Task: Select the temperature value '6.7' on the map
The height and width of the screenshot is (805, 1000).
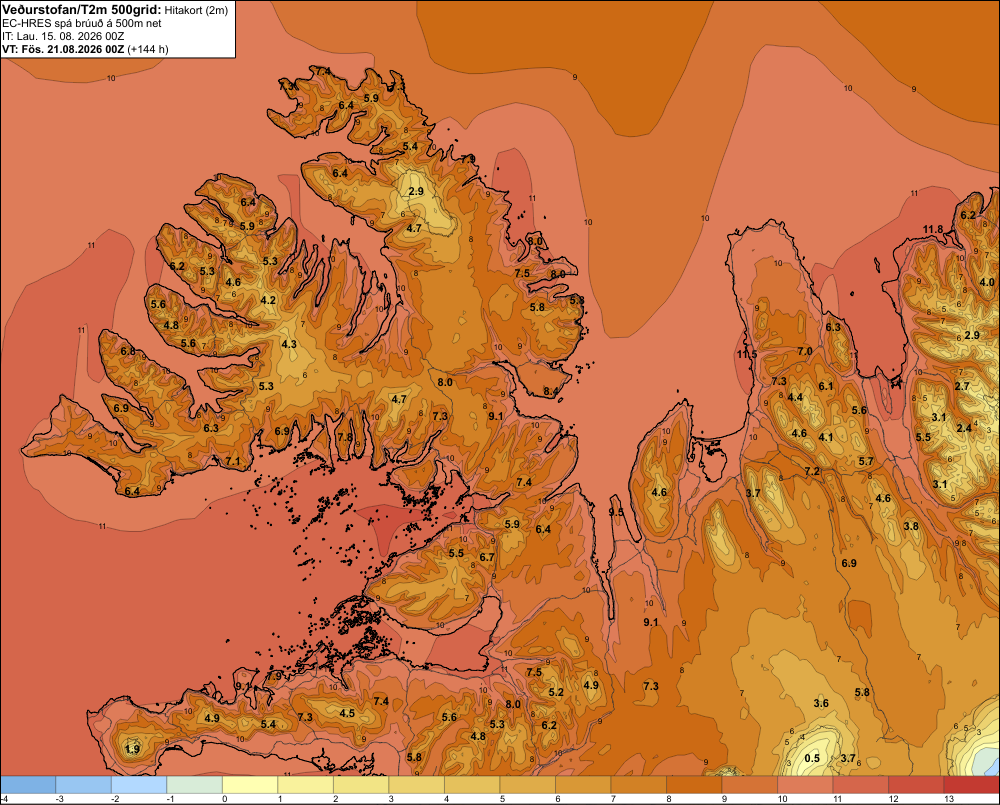Action: (487, 557)
